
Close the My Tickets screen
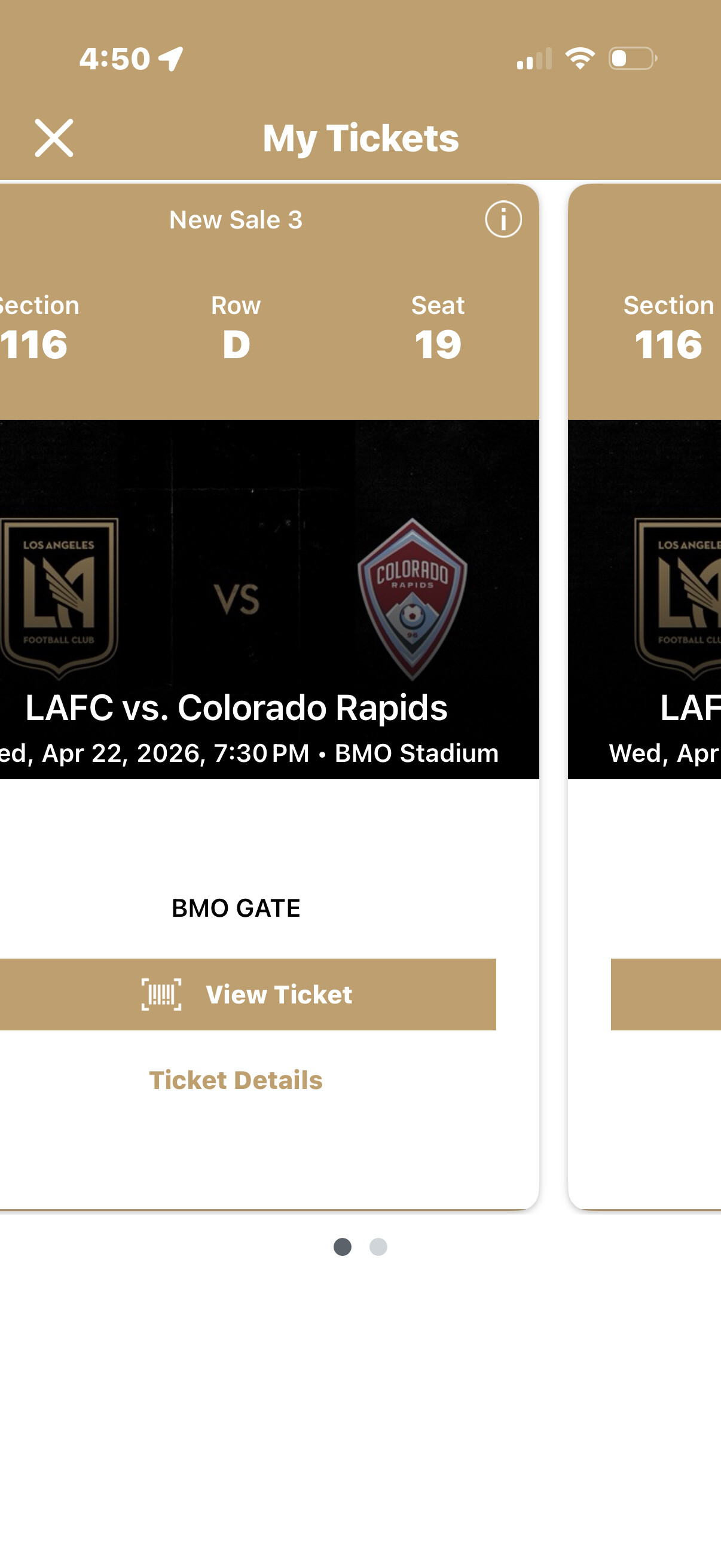54,138
